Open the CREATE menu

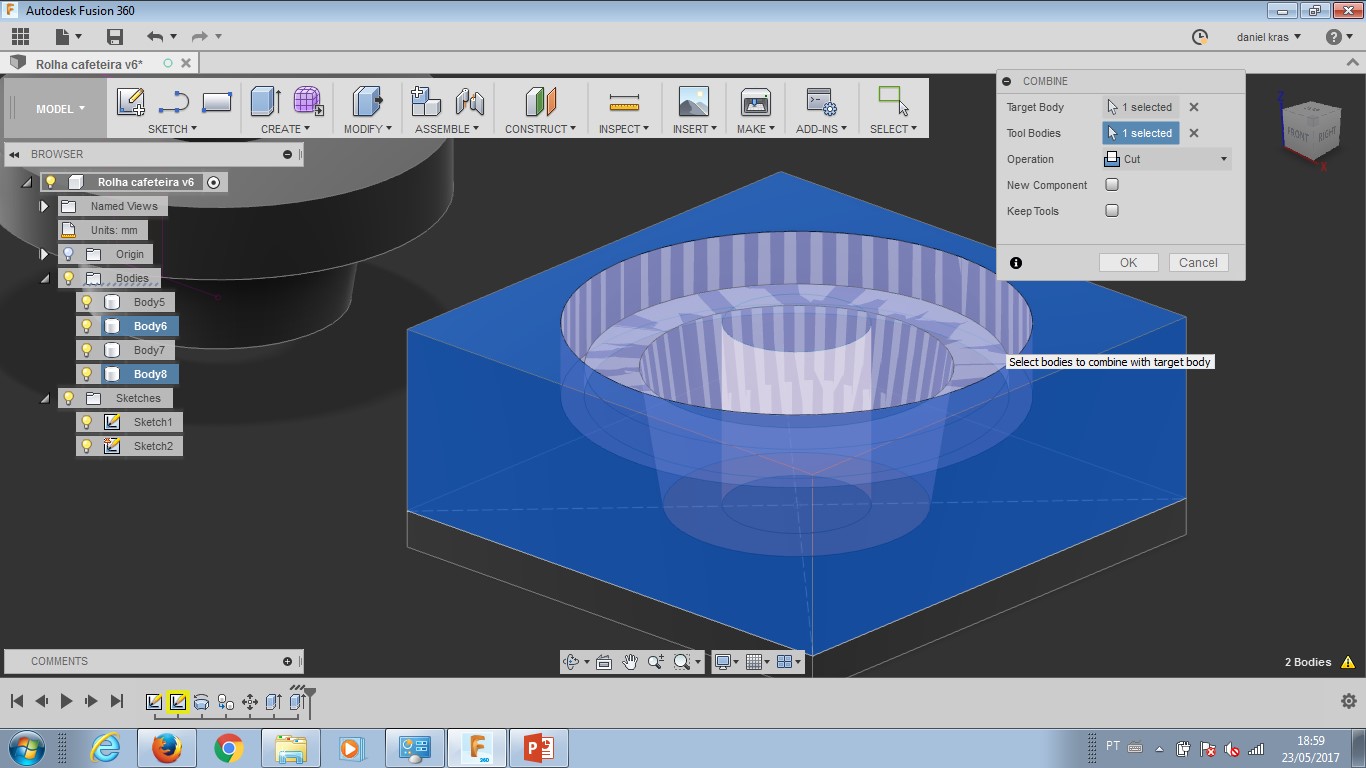[x=285, y=129]
